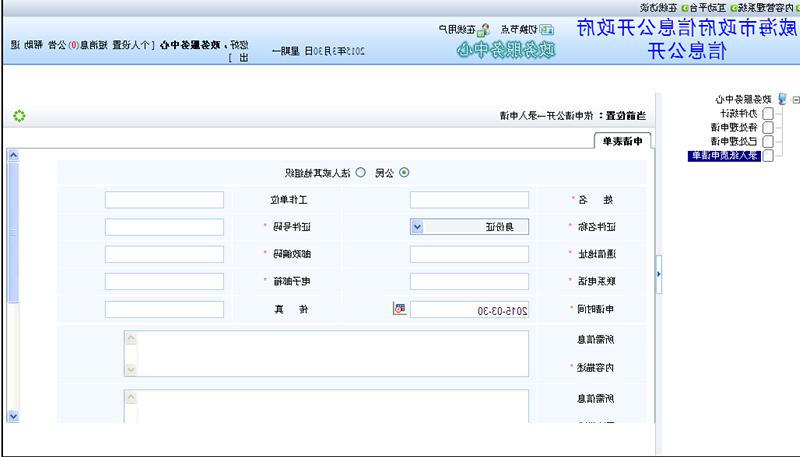Viewport: 800px width, 457px height.
Task: Click the 在线用户 person icon
Action: (483, 30)
